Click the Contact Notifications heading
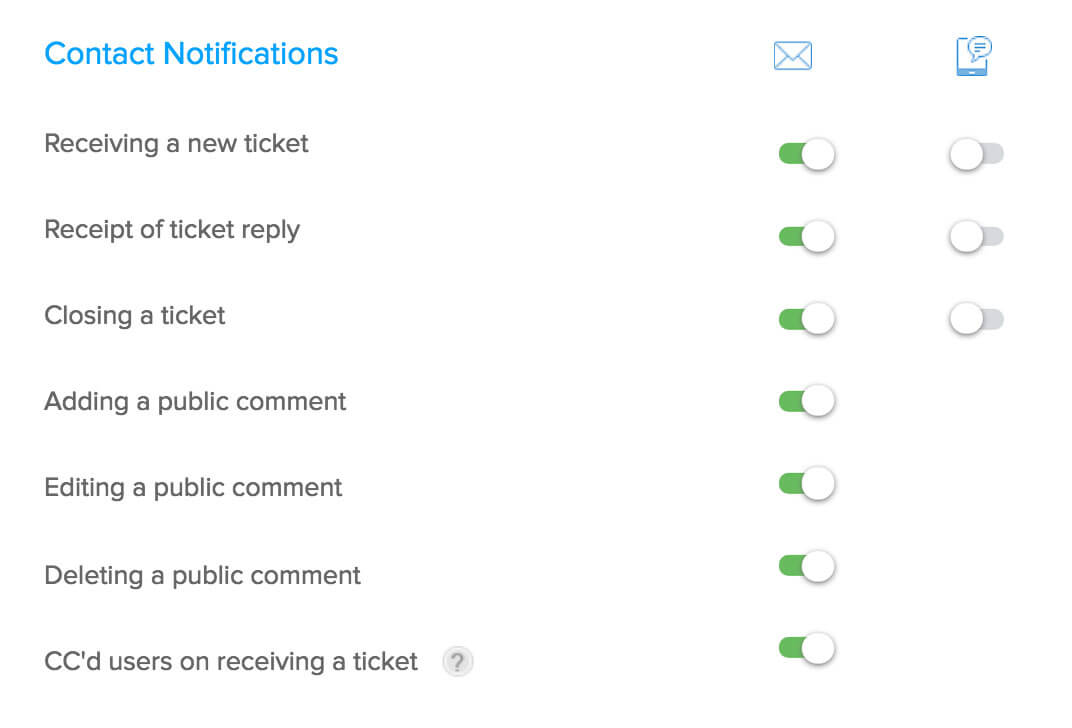 pyautogui.click(x=191, y=54)
